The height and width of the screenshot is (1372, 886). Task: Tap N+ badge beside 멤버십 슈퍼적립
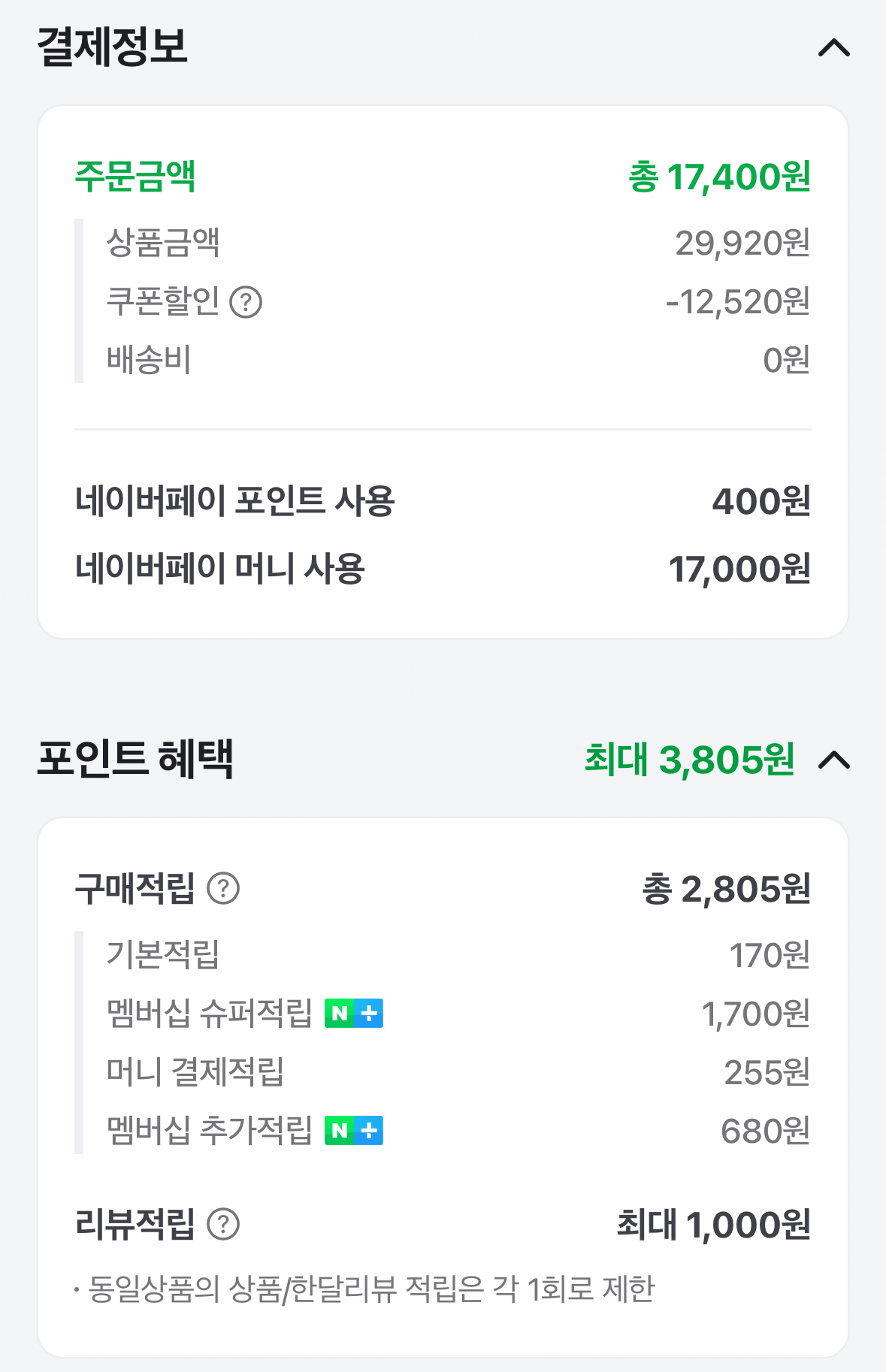(354, 1014)
